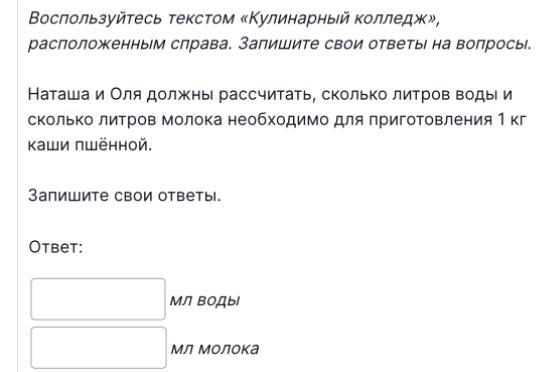Click the input field for мл воды

click(x=98, y=299)
